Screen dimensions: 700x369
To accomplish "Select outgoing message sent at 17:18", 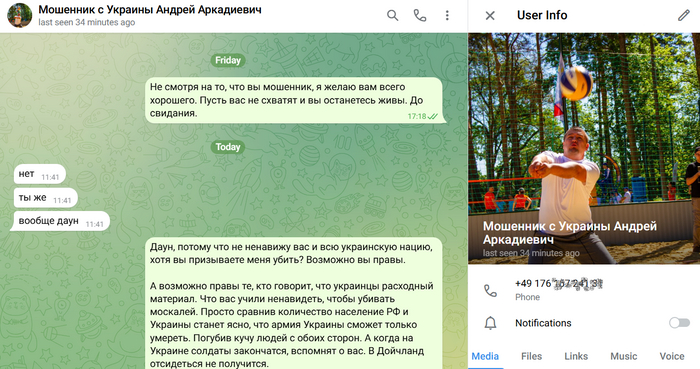I will [294, 100].
